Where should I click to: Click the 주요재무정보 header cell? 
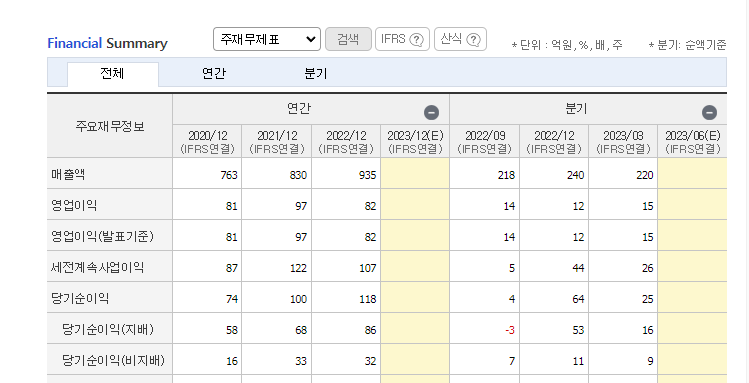tap(110, 126)
